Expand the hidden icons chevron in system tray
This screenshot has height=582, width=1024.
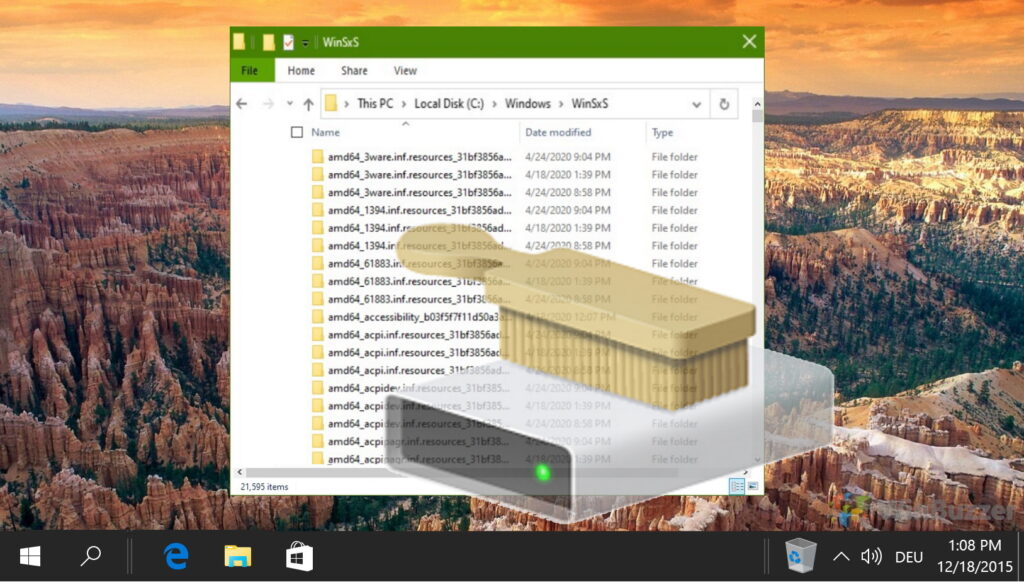click(x=842, y=556)
